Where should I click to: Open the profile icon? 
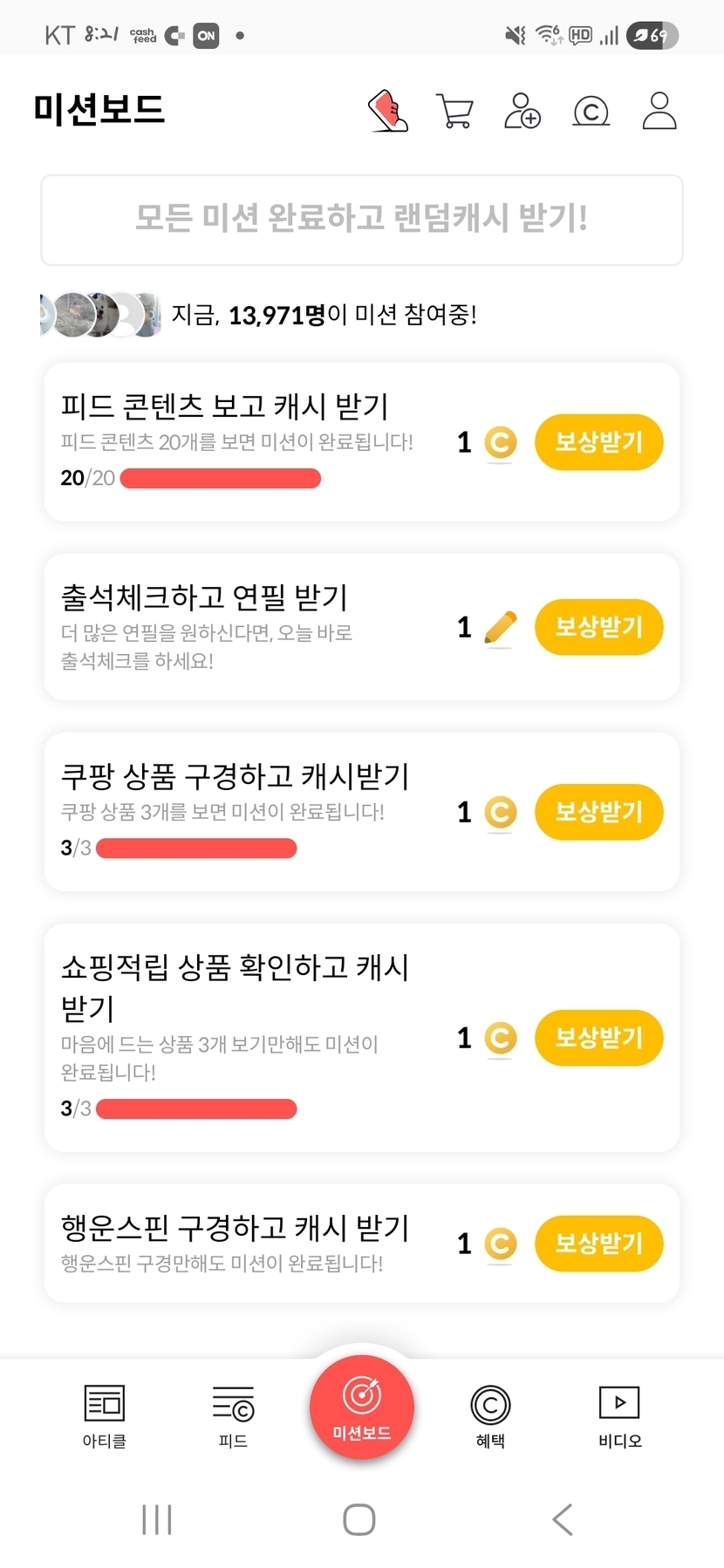point(659,111)
